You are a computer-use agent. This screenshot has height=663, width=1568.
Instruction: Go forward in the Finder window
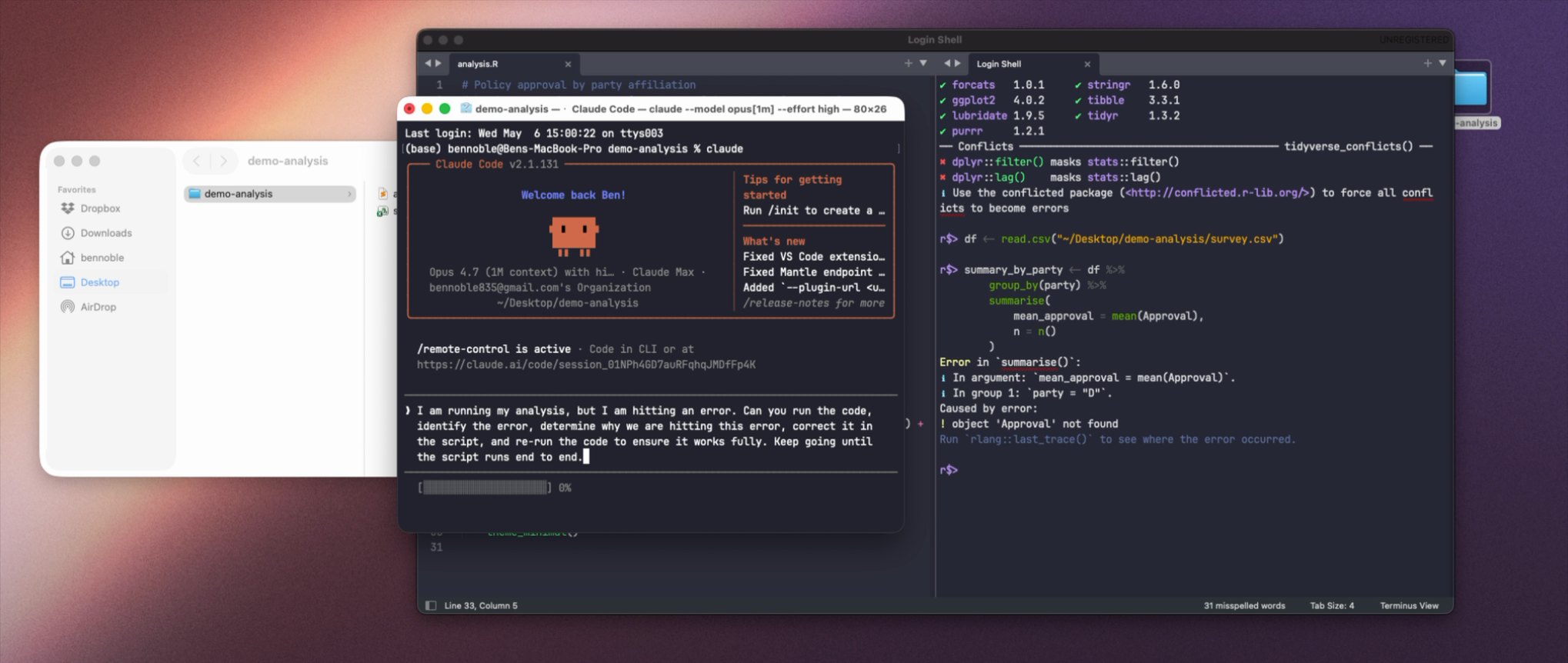point(223,161)
